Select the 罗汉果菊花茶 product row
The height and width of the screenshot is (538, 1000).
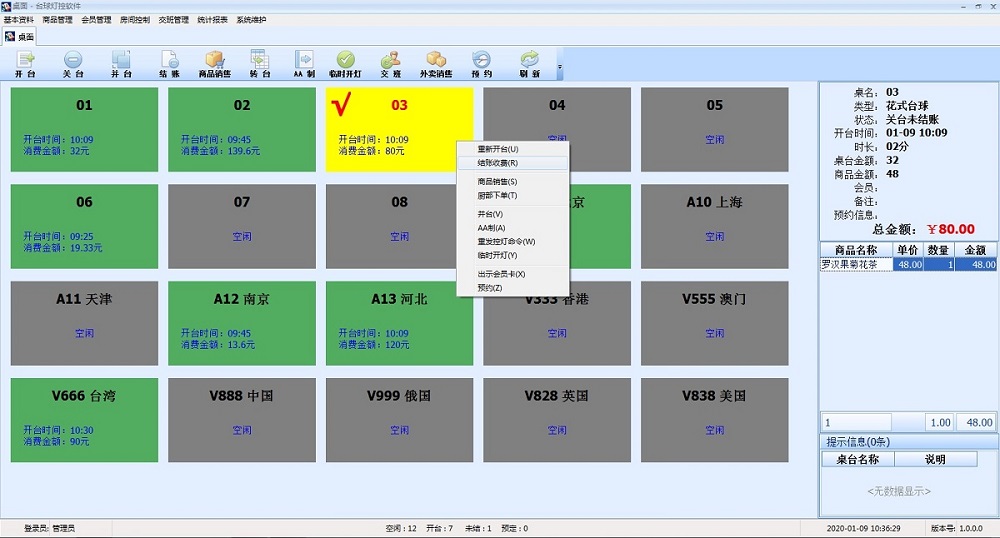click(908, 265)
